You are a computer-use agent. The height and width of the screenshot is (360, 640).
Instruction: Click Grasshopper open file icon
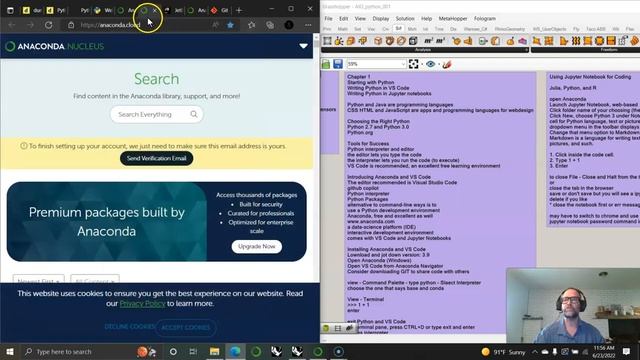(x=326, y=64)
